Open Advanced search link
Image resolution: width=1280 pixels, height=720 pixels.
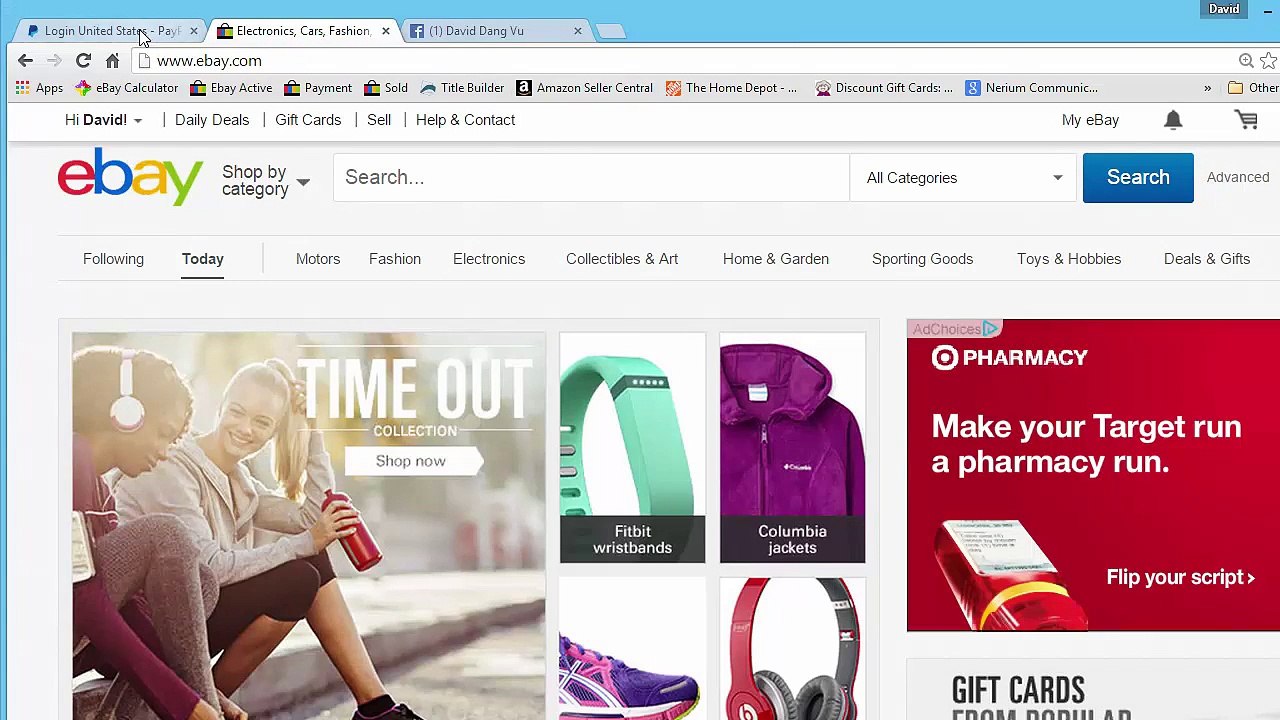[x=1238, y=177]
